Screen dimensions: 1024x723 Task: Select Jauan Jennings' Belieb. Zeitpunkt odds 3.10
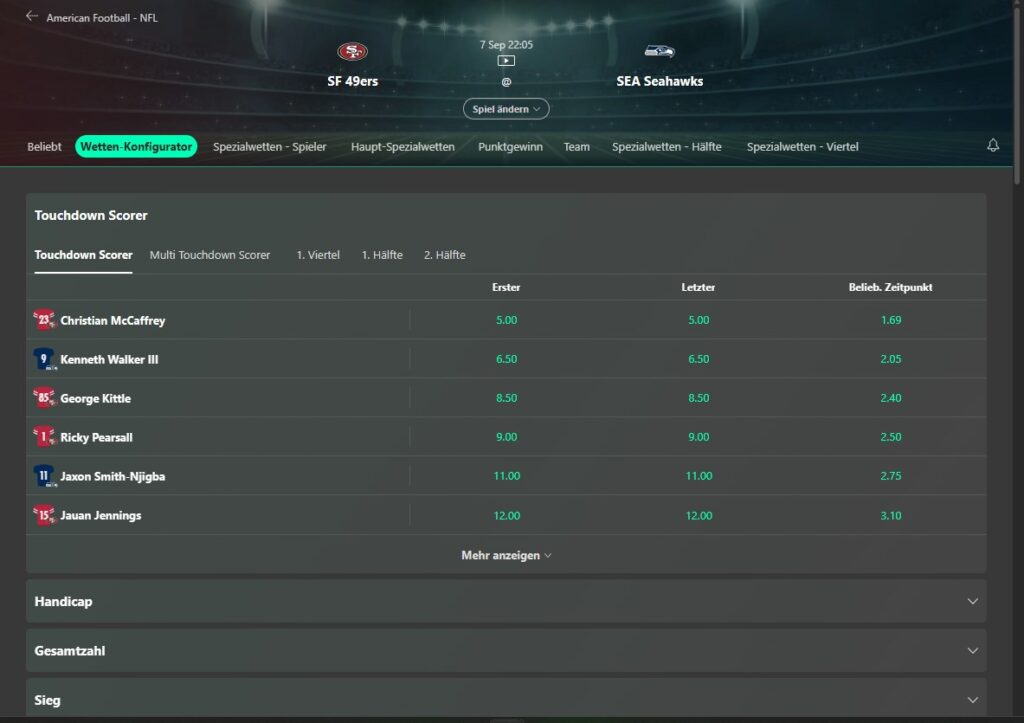pos(891,515)
